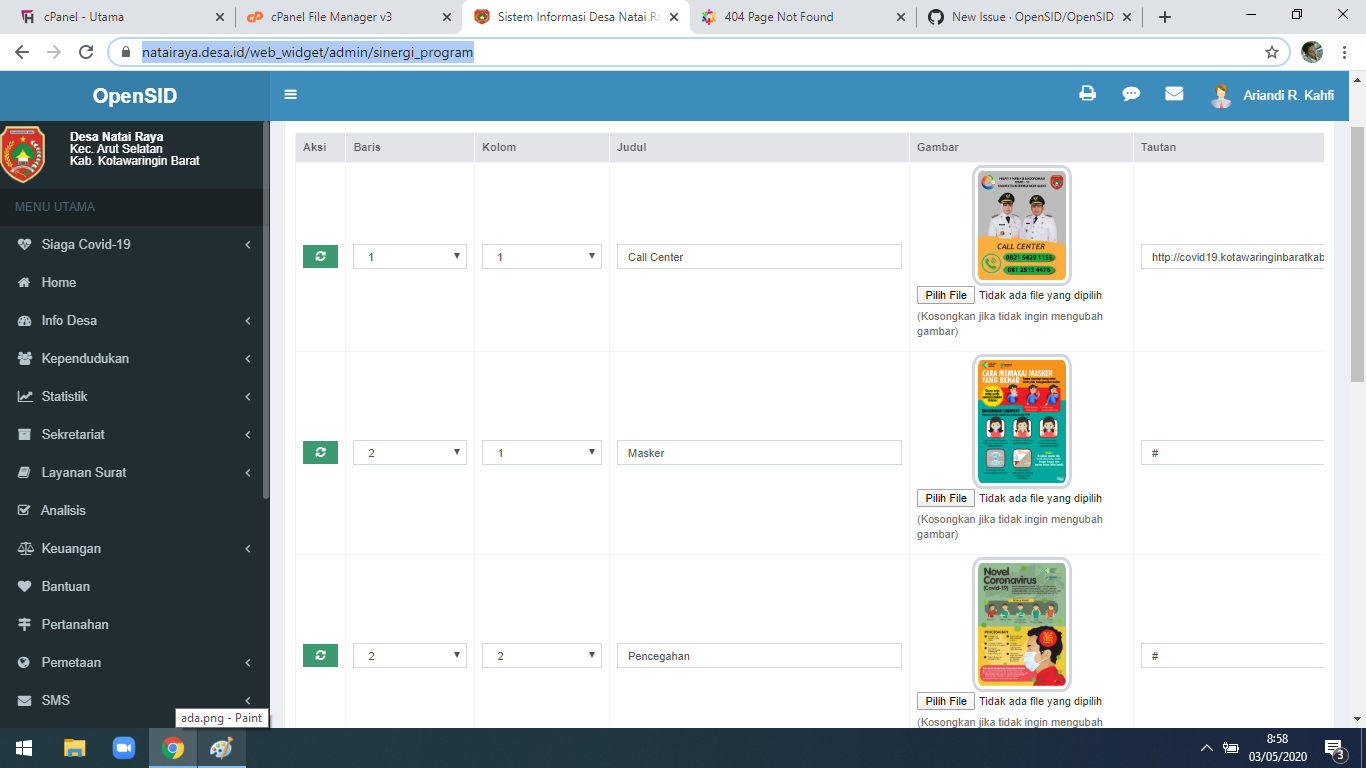This screenshot has width=1366, height=768.
Task: Open the chat messages icon
Action: [x=1131, y=93]
